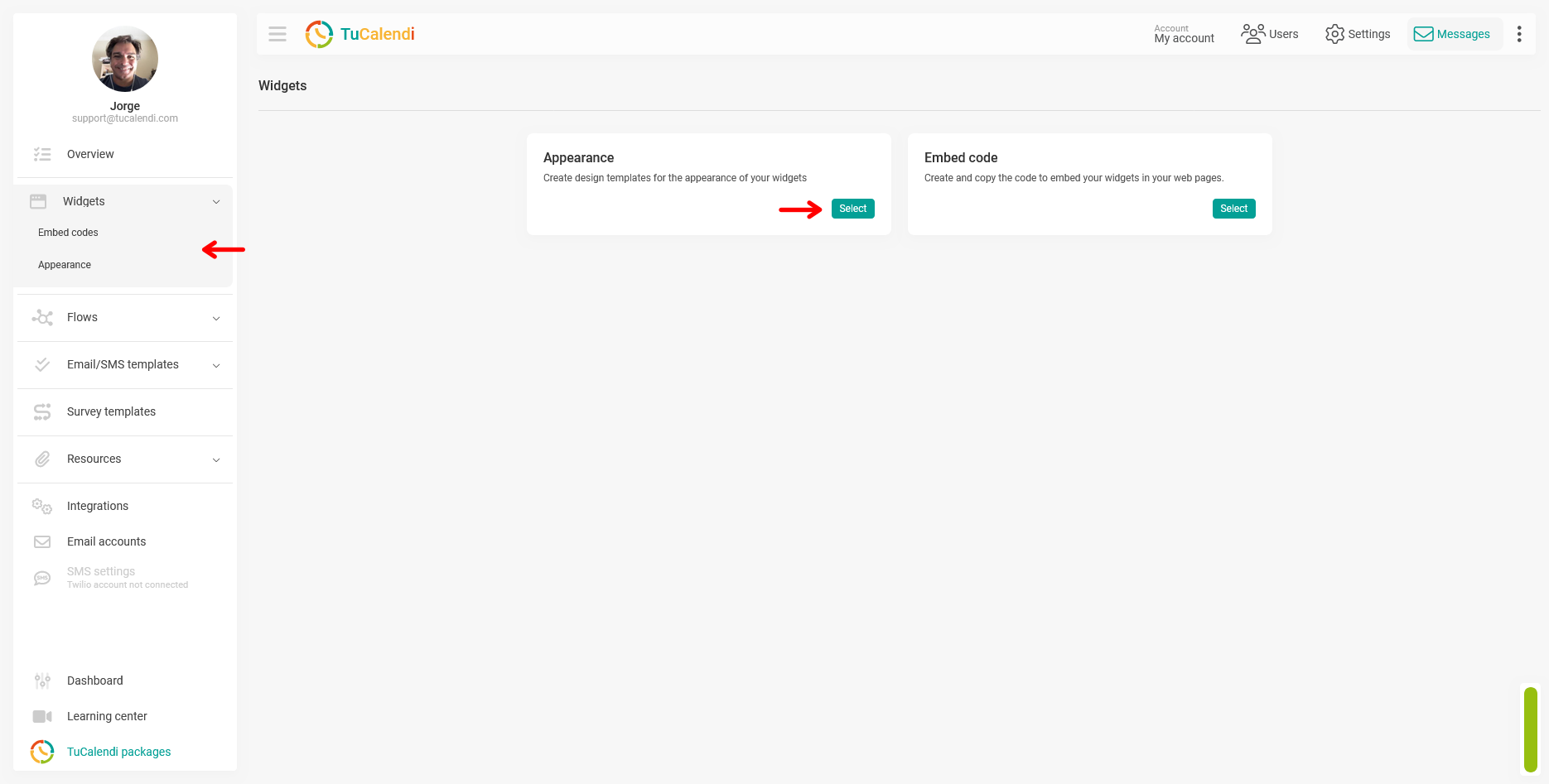
Task: Click the Appearance card title
Action: (x=578, y=157)
